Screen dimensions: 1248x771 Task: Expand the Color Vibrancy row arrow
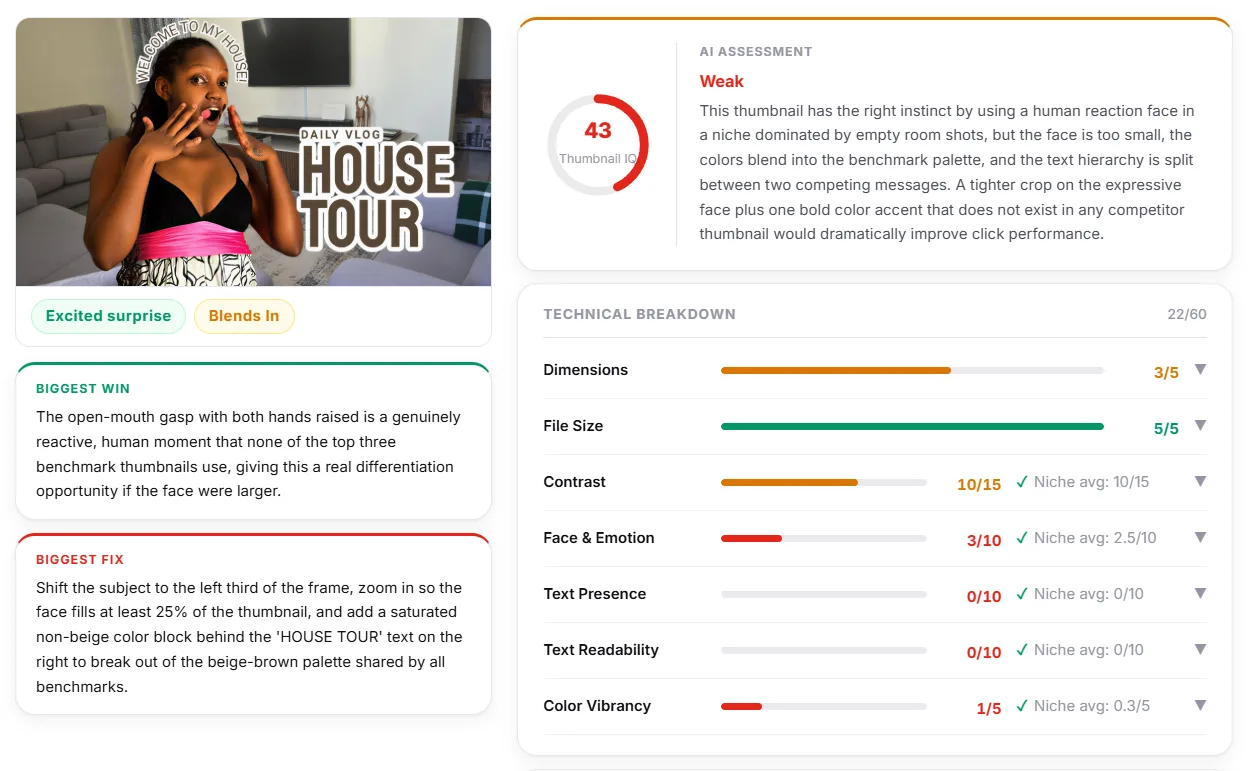pos(1200,706)
